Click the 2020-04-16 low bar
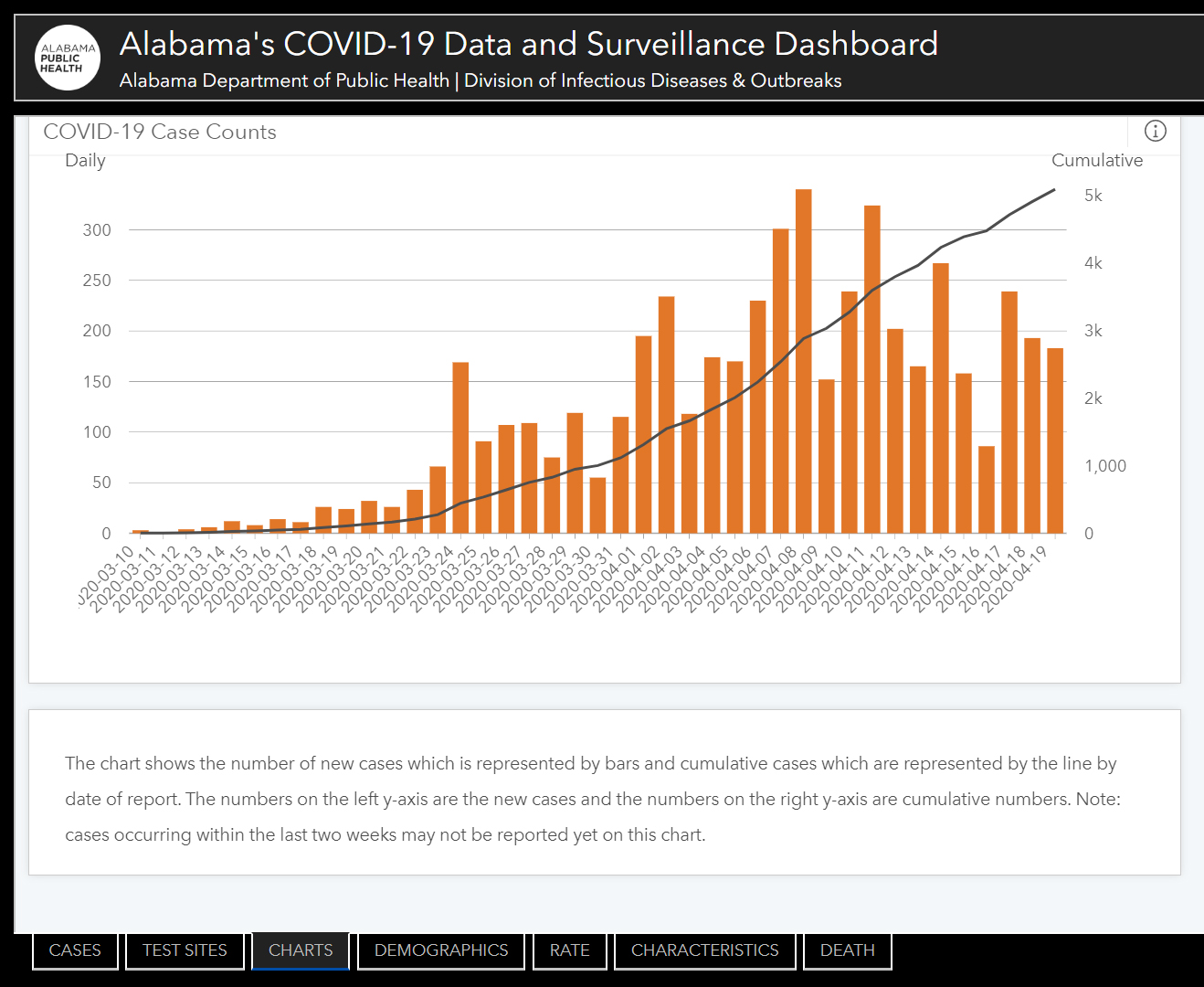Screen dimensions: 1204x987 coord(987,490)
